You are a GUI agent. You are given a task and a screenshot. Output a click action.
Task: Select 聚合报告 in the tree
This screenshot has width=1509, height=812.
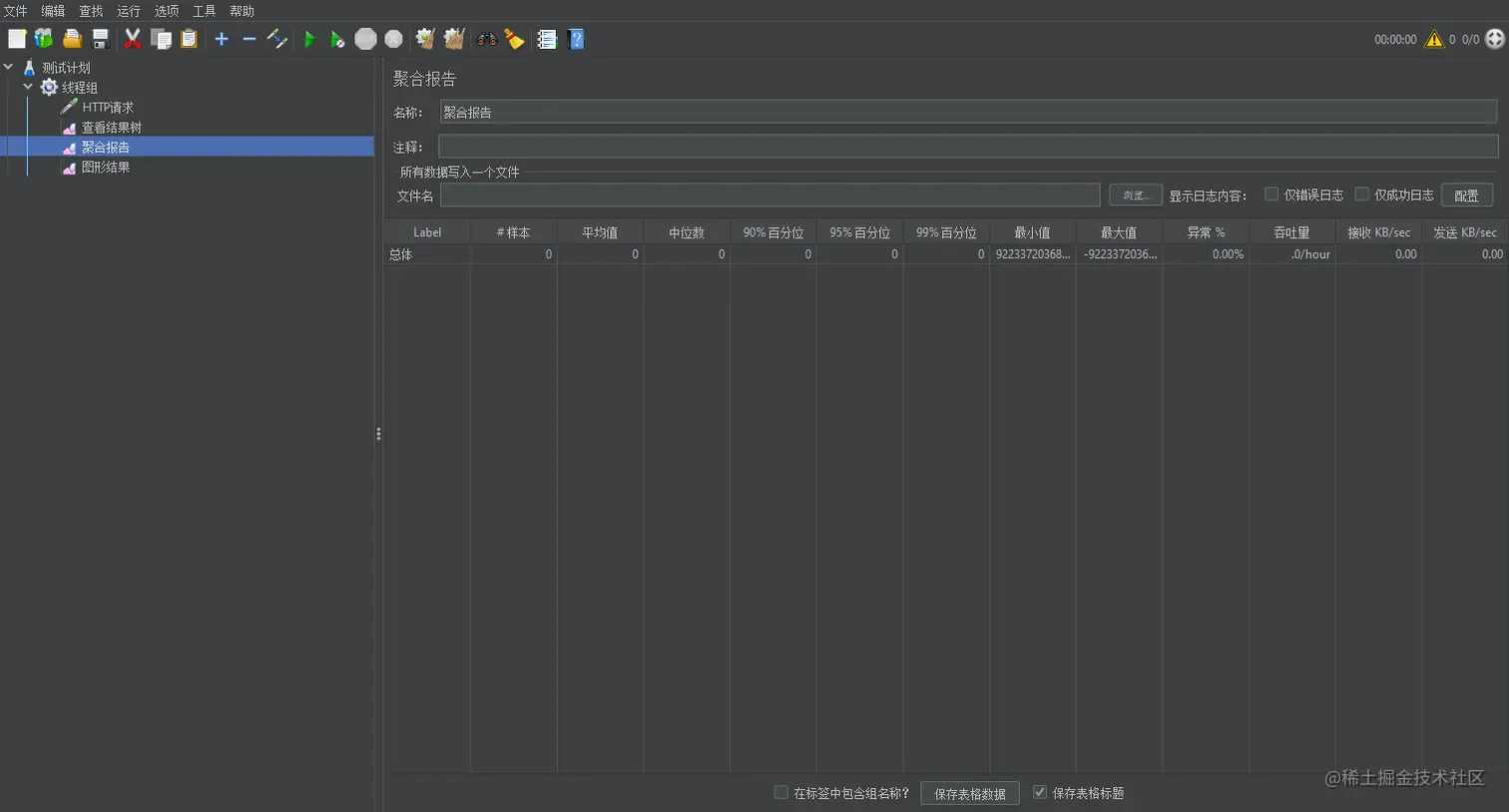click(106, 147)
